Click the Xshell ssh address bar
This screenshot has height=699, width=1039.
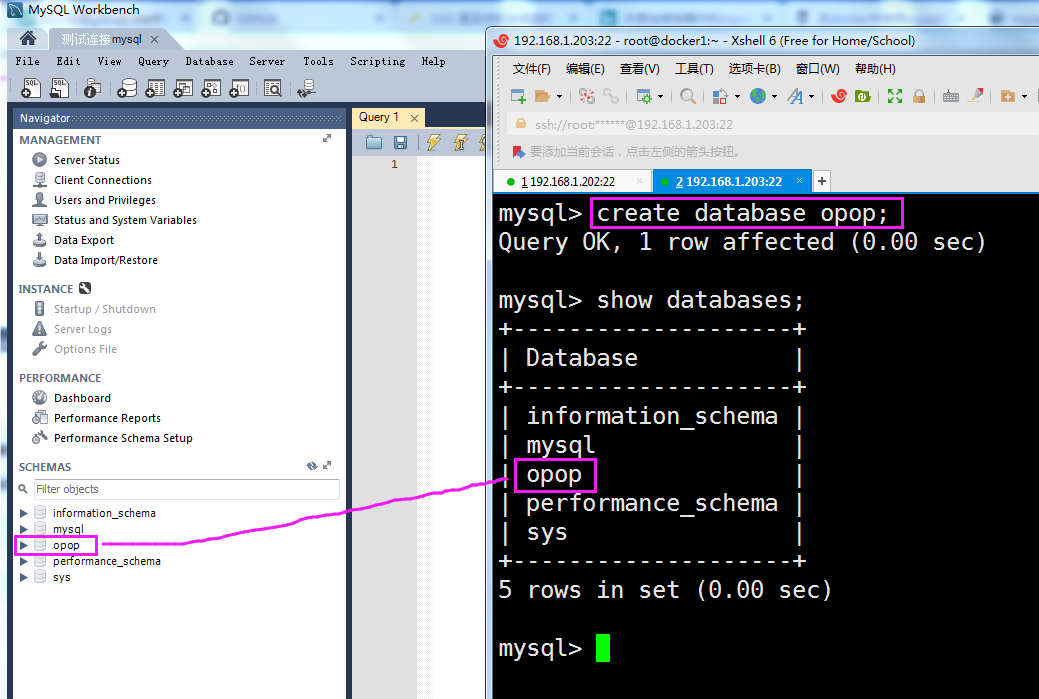pos(772,125)
